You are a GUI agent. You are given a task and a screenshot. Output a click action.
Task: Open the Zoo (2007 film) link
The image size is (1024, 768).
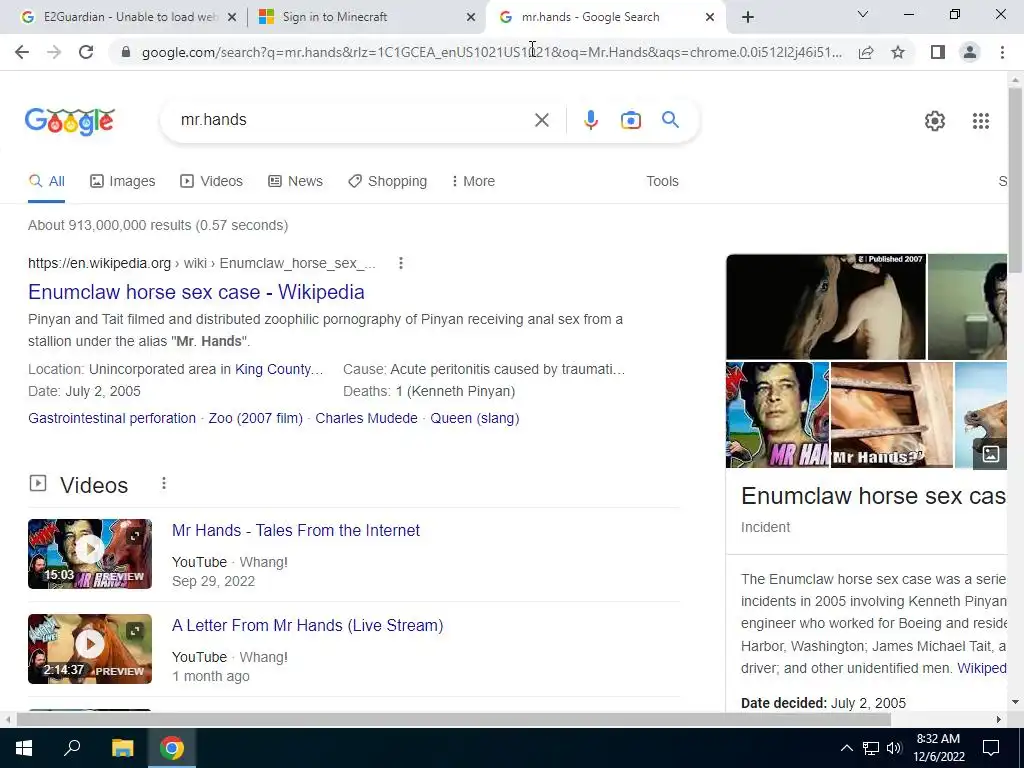click(x=255, y=418)
